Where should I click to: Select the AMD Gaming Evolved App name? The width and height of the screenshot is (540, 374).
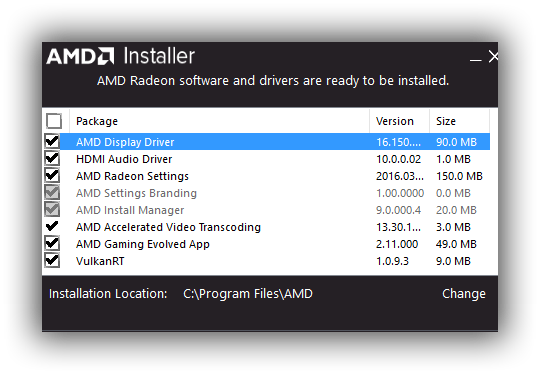(143, 244)
